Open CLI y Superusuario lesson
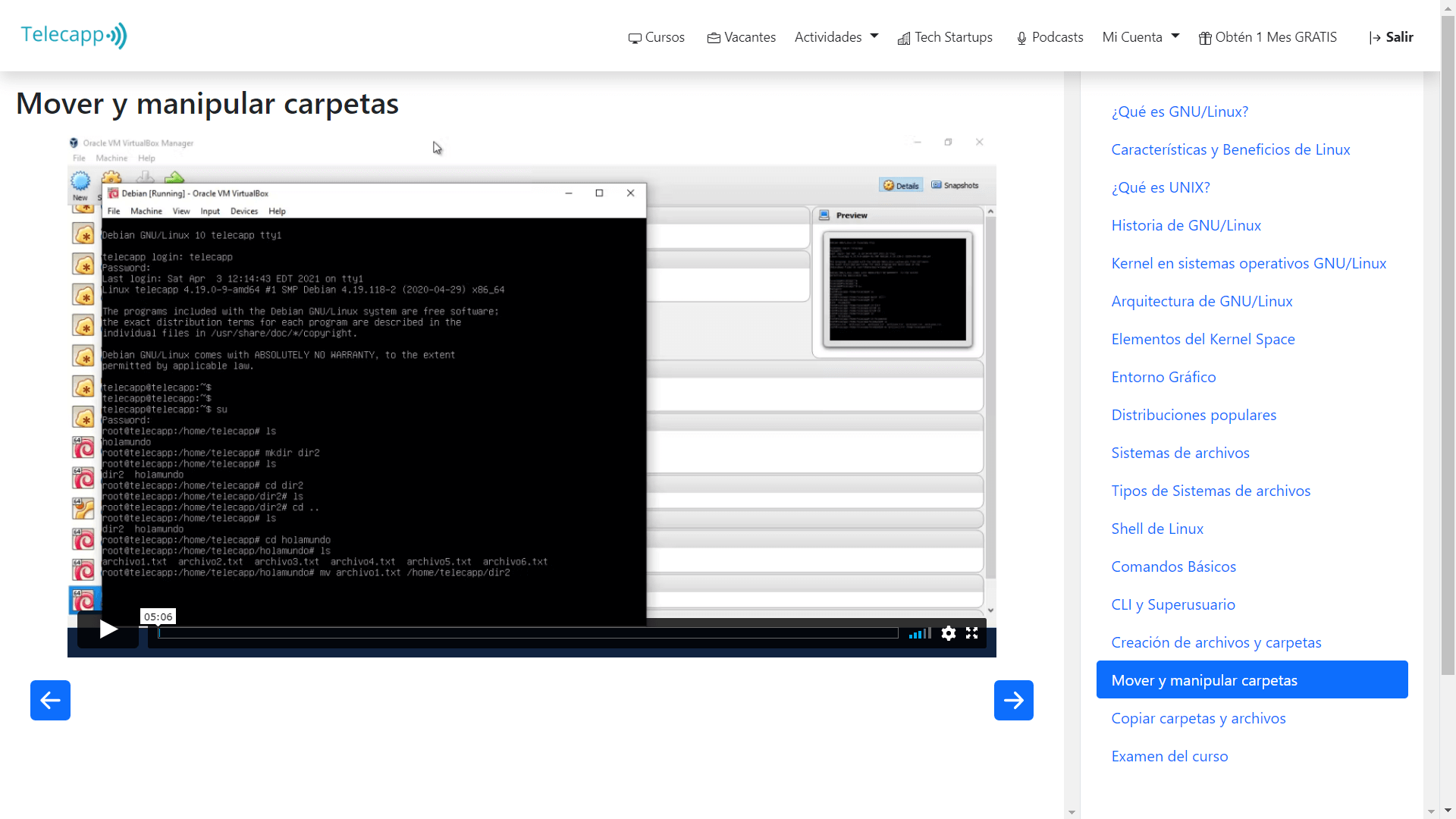 pyautogui.click(x=1173, y=604)
